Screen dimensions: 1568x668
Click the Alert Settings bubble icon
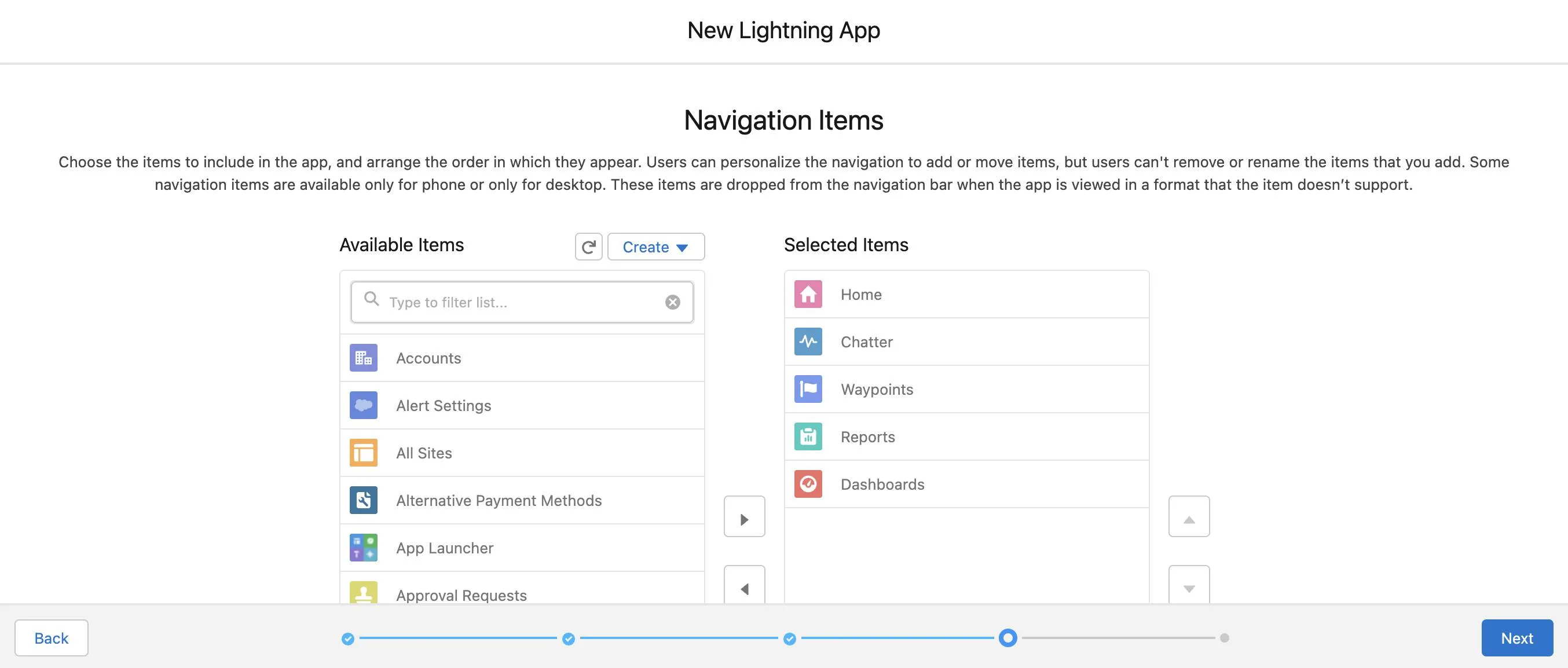tap(363, 405)
